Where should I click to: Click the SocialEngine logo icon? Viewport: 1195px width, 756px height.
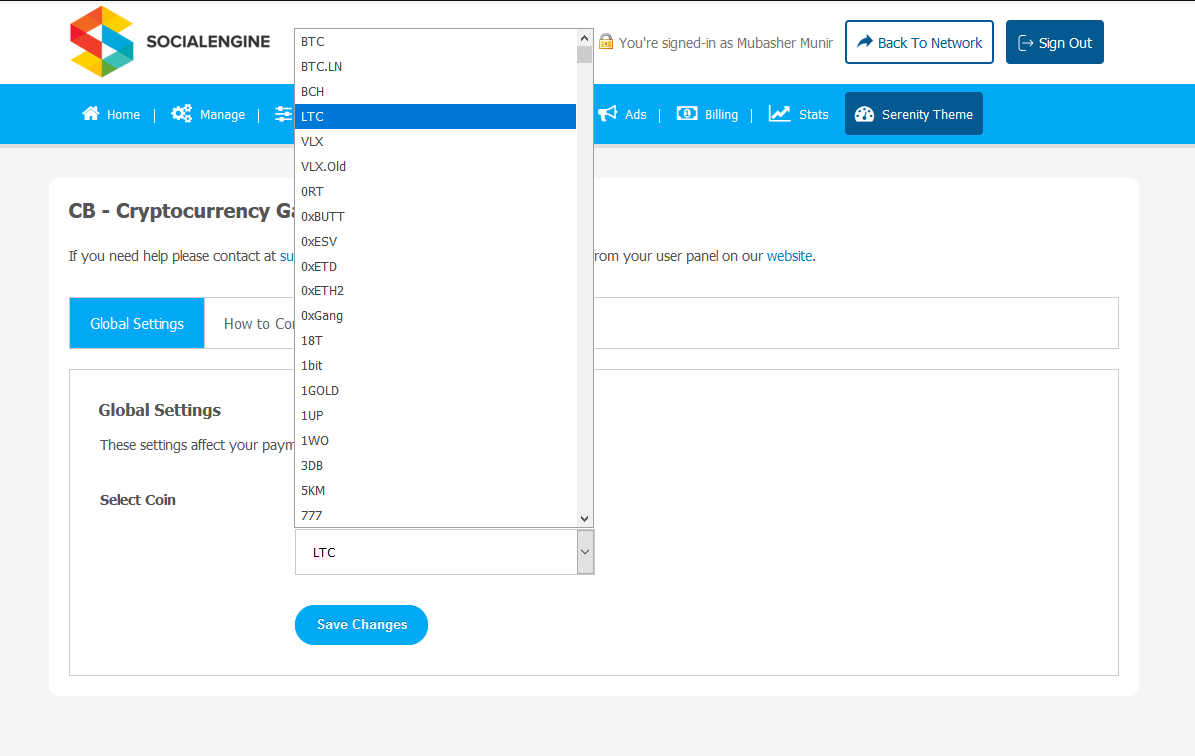click(x=101, y=42)
